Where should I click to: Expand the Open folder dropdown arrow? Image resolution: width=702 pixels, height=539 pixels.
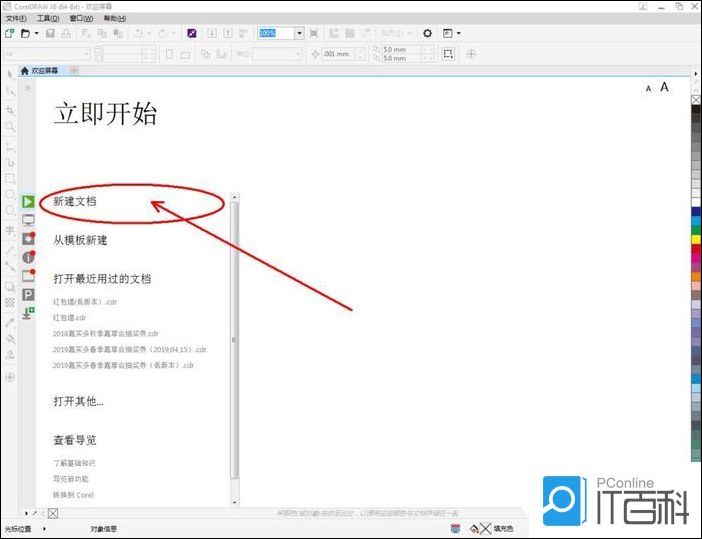tap(36, 33)
